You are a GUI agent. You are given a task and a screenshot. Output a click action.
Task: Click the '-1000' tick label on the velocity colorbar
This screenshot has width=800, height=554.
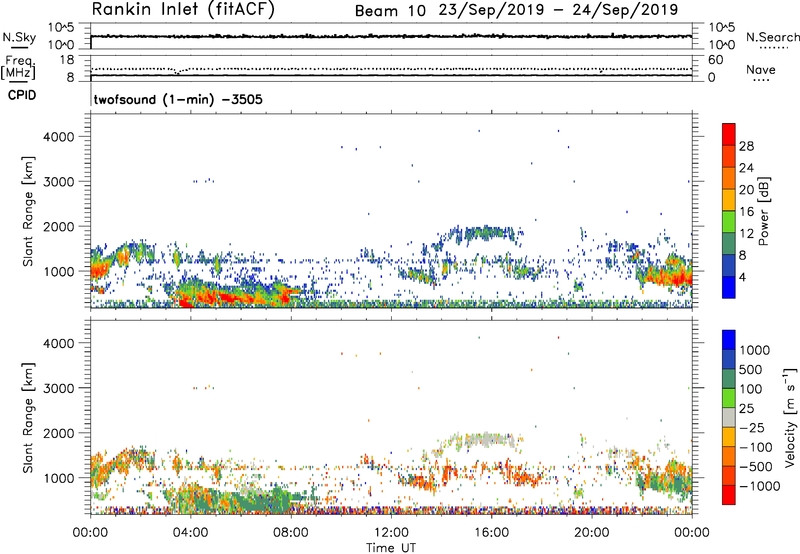click(x=760, y=486)
